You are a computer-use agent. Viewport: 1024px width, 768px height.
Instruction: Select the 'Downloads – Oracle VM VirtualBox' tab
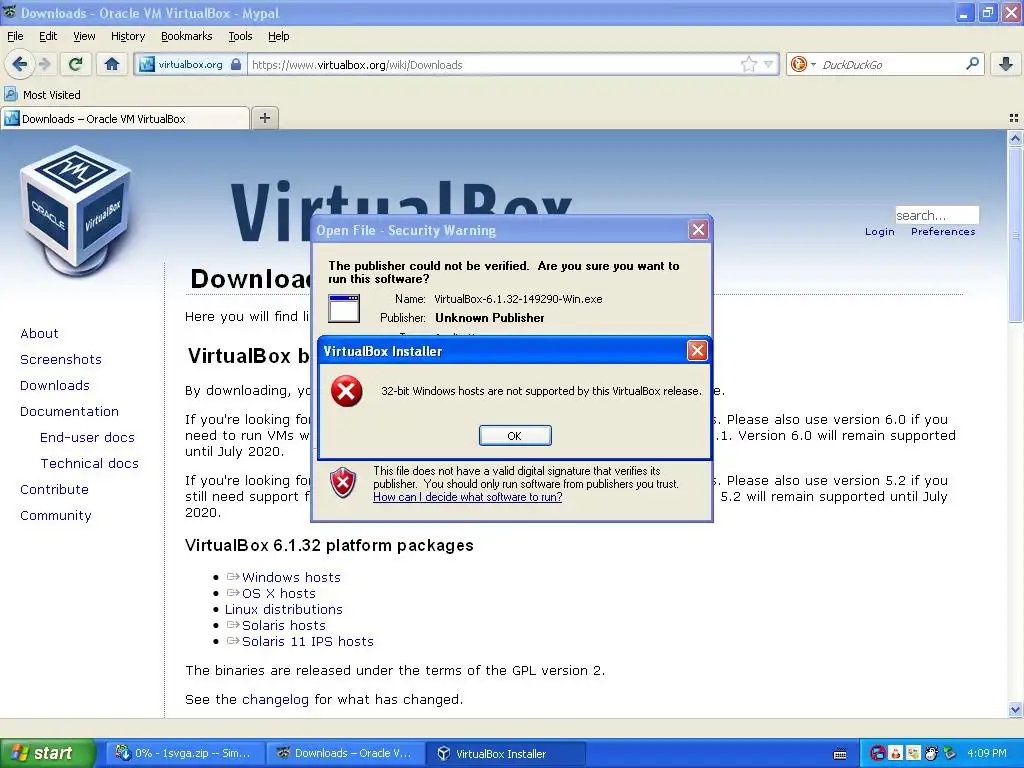pos(125,118)
